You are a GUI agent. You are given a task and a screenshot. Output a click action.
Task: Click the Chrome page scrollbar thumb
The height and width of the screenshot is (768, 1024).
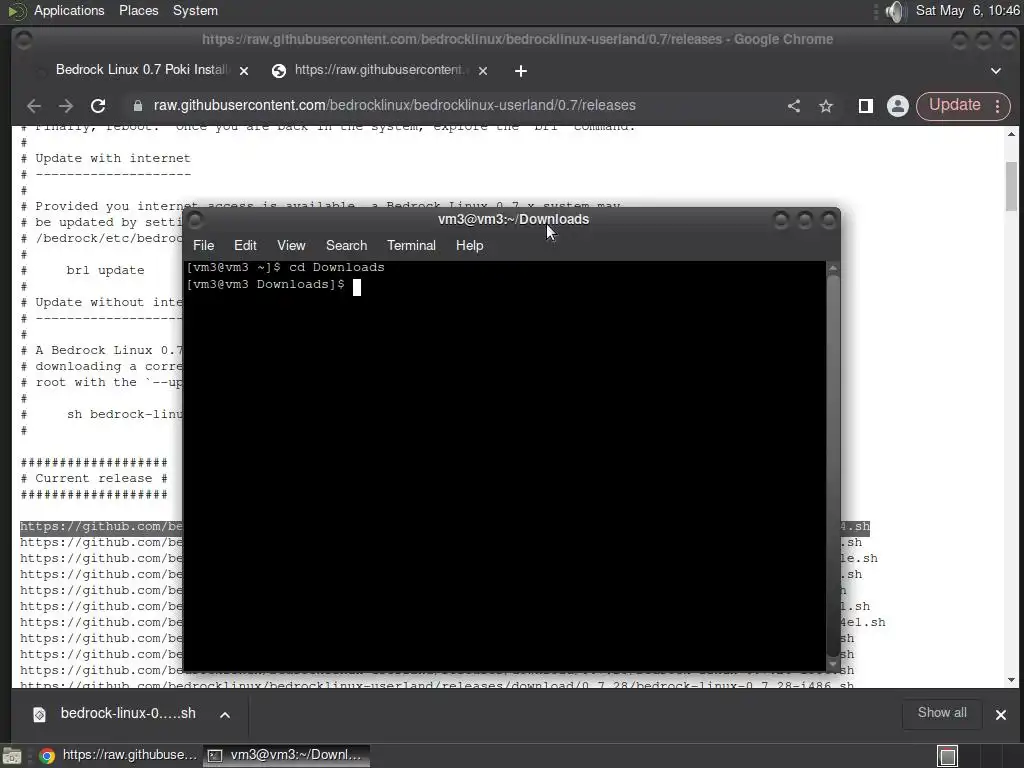[1012, 186]
